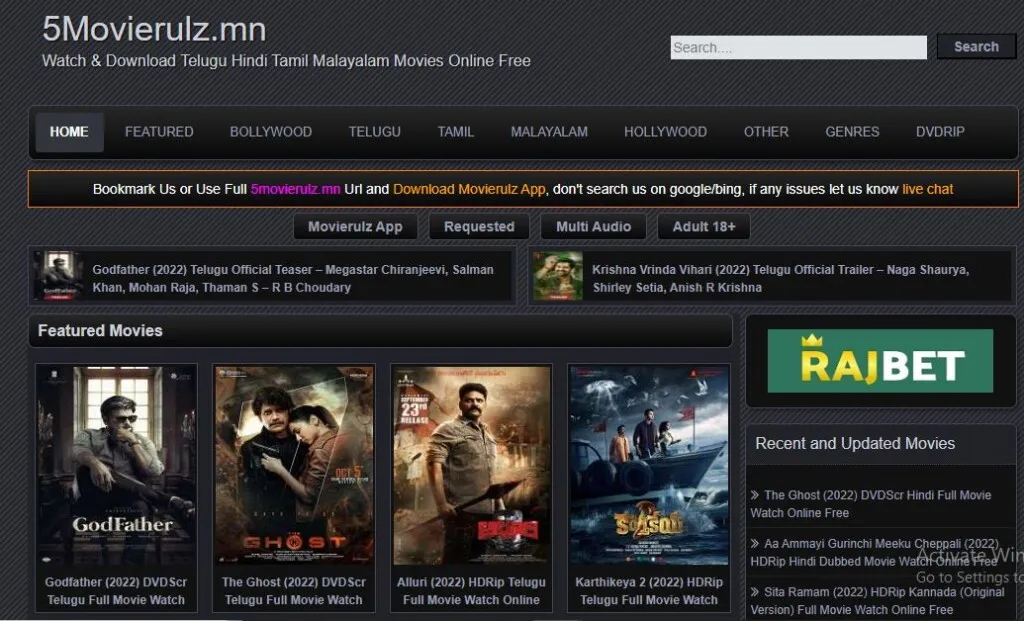Open the Adult 18+ section

click(701, 226)
